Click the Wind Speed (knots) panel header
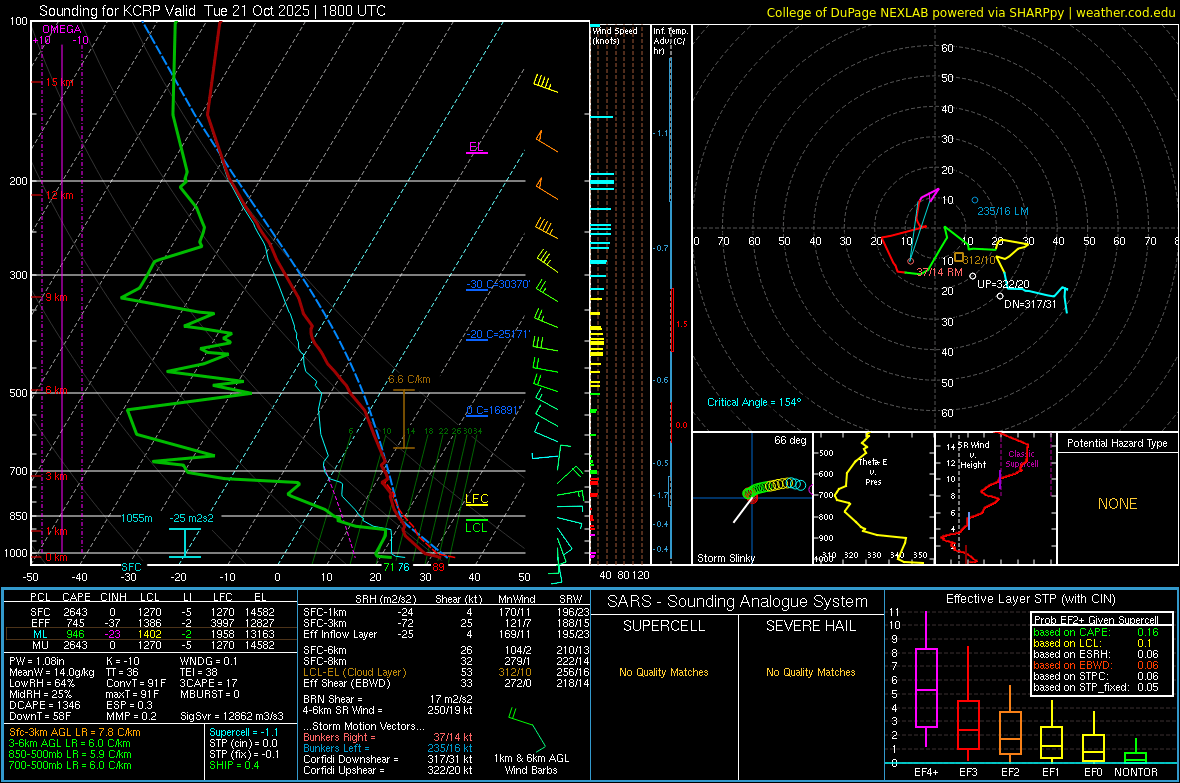Viewport: 1180px width, 783px height. pyautogui.click(x=615, y=35)
